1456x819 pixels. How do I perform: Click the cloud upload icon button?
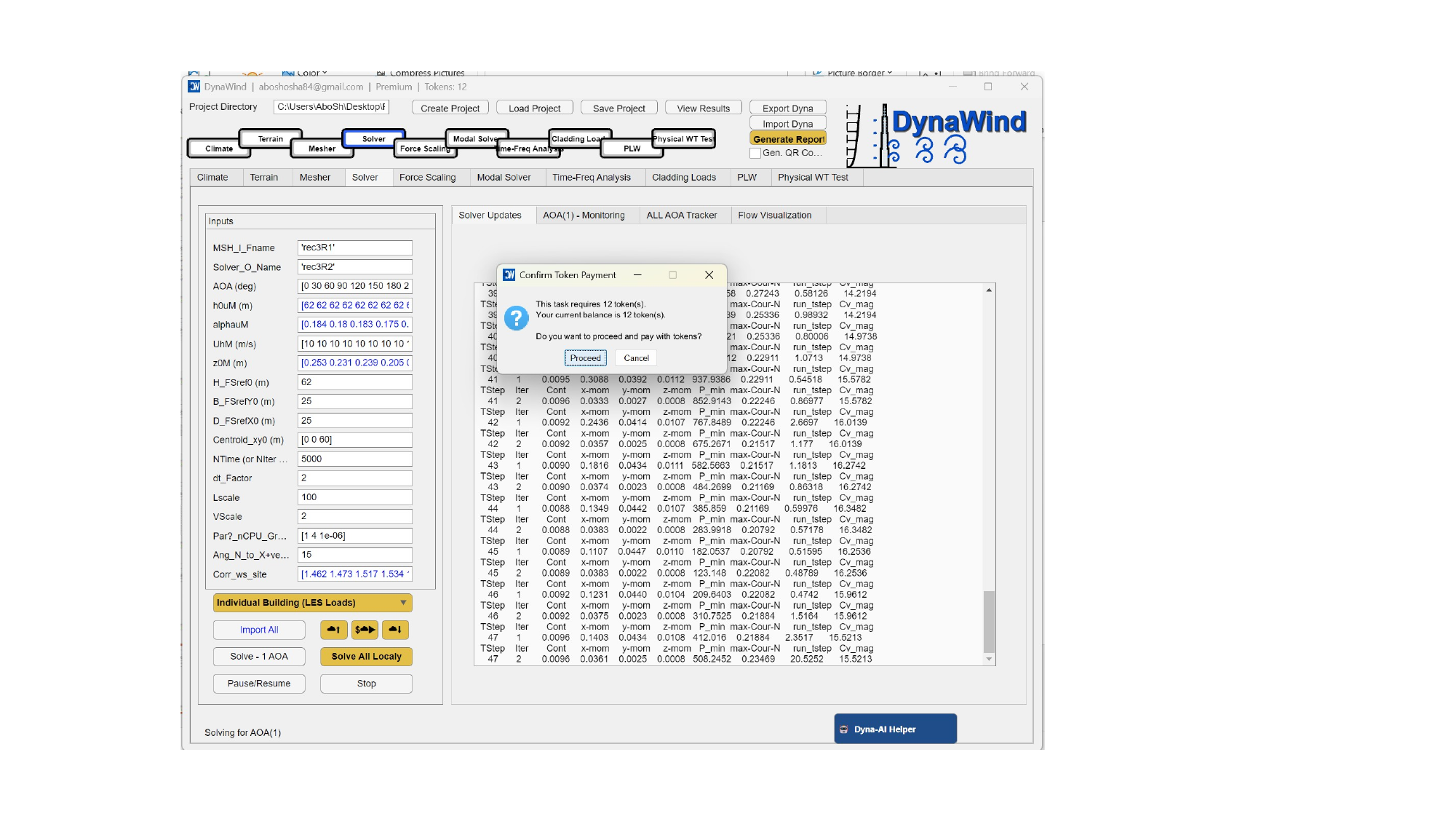click(x=333, y=630)
